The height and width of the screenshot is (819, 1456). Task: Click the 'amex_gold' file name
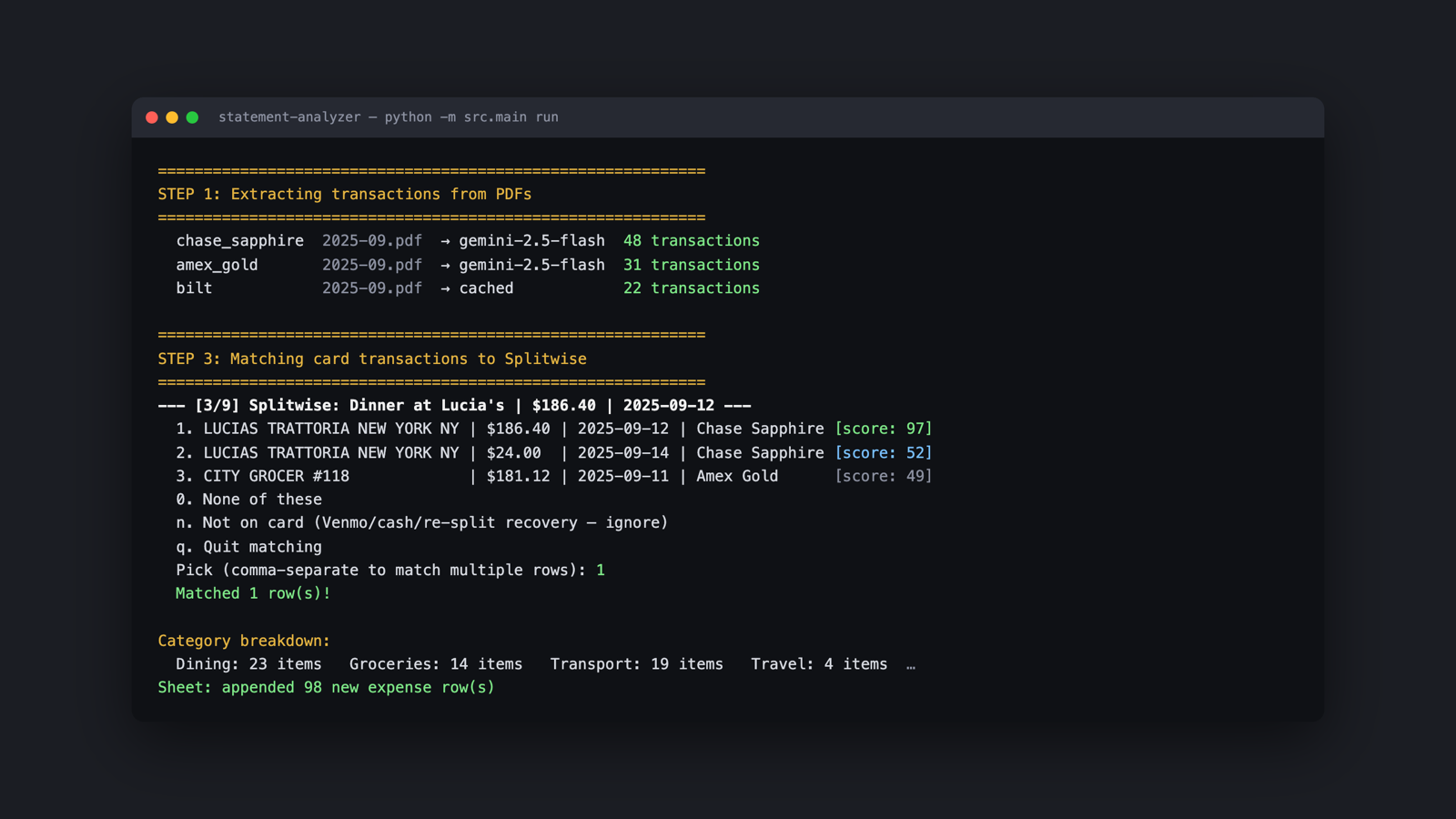217,265
